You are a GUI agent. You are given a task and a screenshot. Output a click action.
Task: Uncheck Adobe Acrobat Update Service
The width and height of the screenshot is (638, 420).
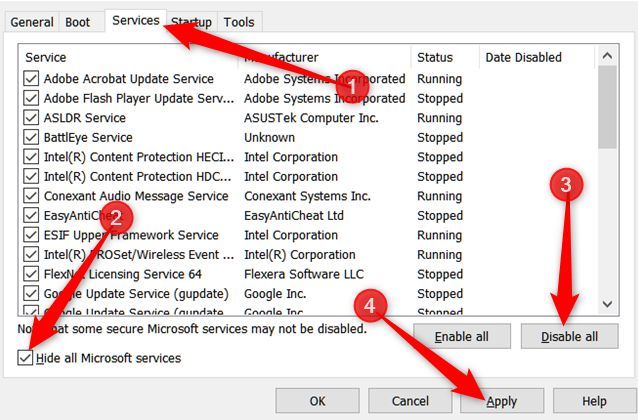31,79
